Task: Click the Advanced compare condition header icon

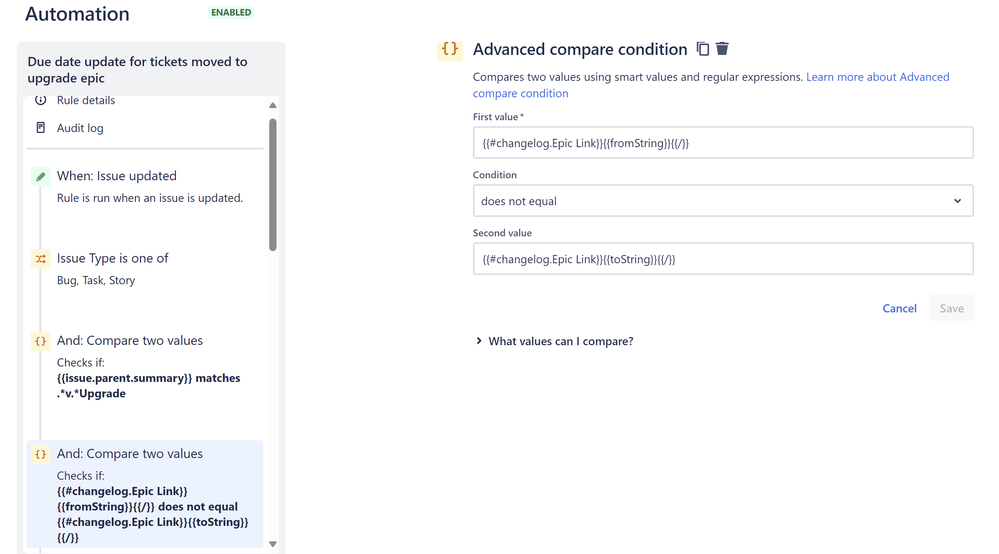Action: pos(450,50)
